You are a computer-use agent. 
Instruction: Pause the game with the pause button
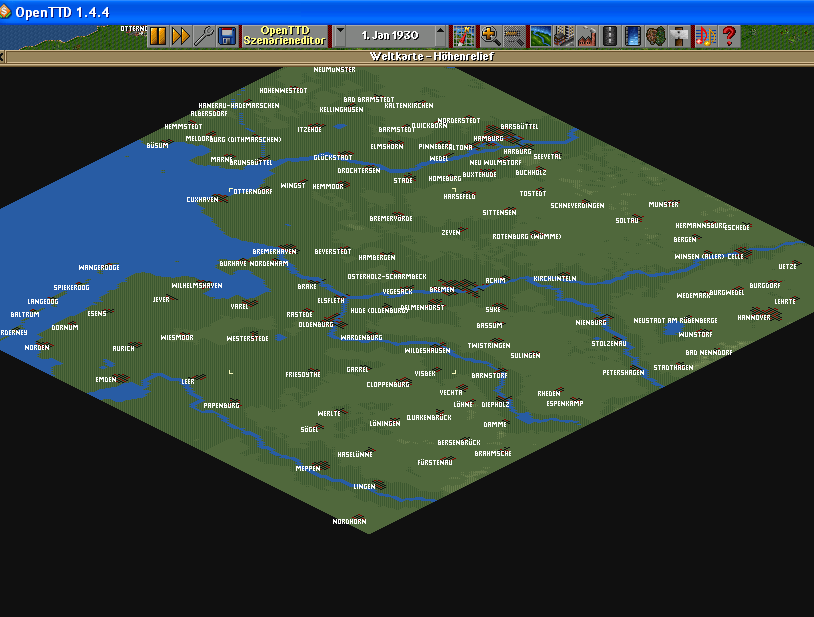point(158,36)
